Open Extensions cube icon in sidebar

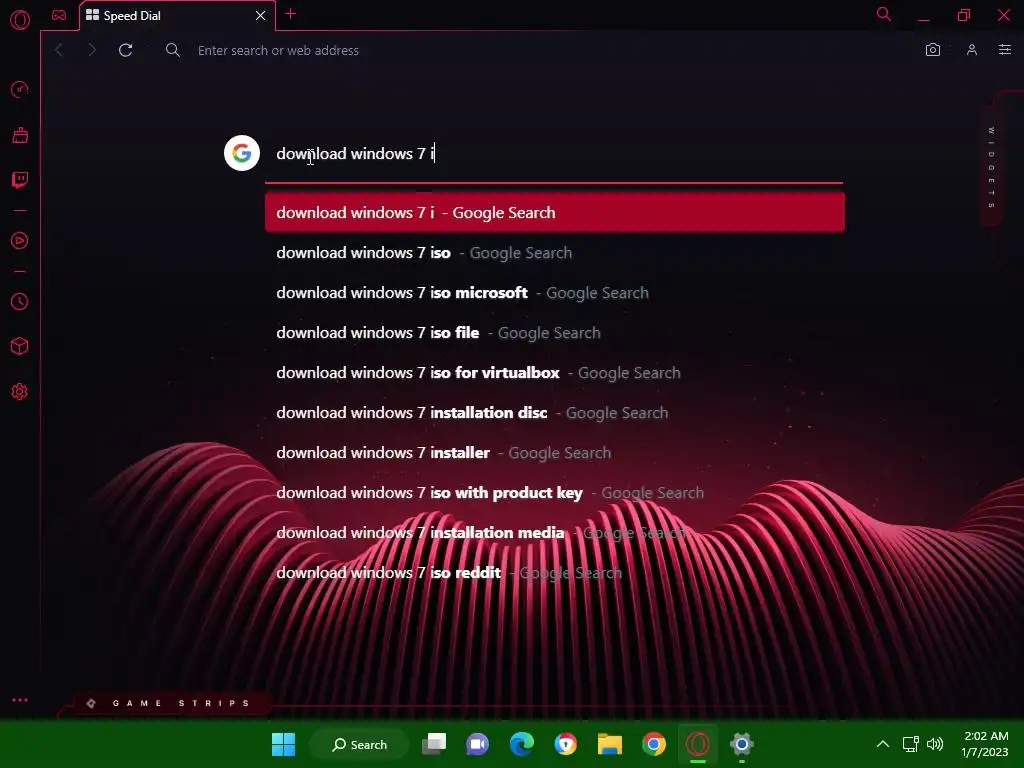point(20,346)
